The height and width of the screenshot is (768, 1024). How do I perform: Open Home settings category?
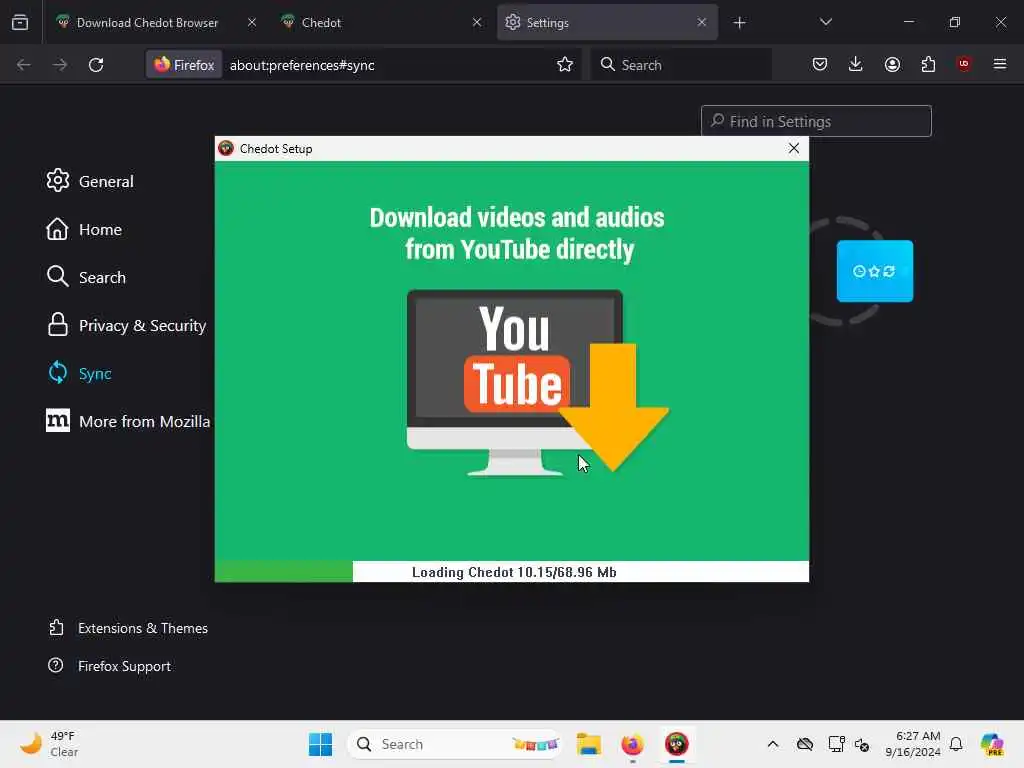pyautogui.click(x=84, y=229)
